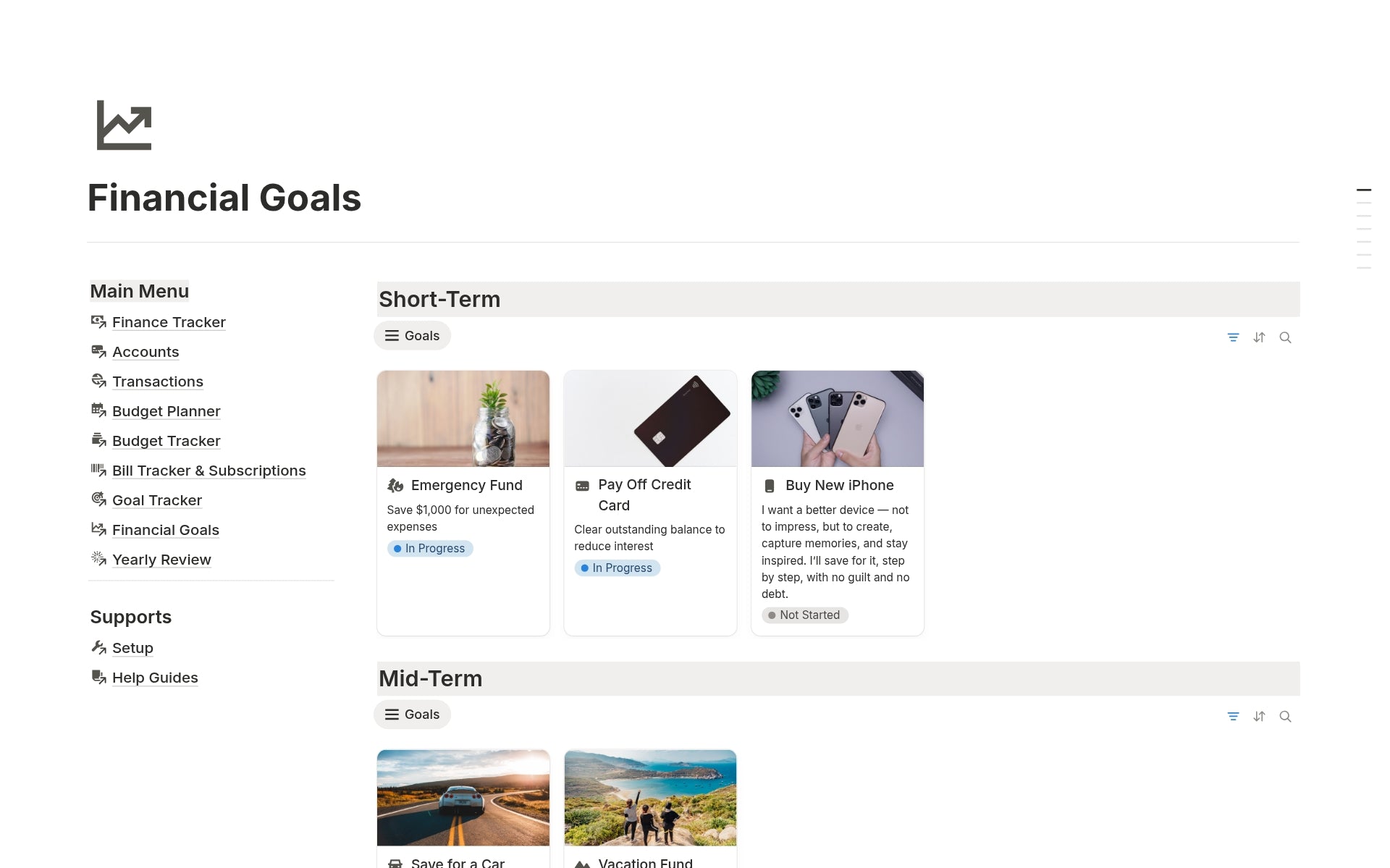Open search in the Short-Term goals view
The width and height of the screenshot is (1390, 868).
click(1285, 337)
